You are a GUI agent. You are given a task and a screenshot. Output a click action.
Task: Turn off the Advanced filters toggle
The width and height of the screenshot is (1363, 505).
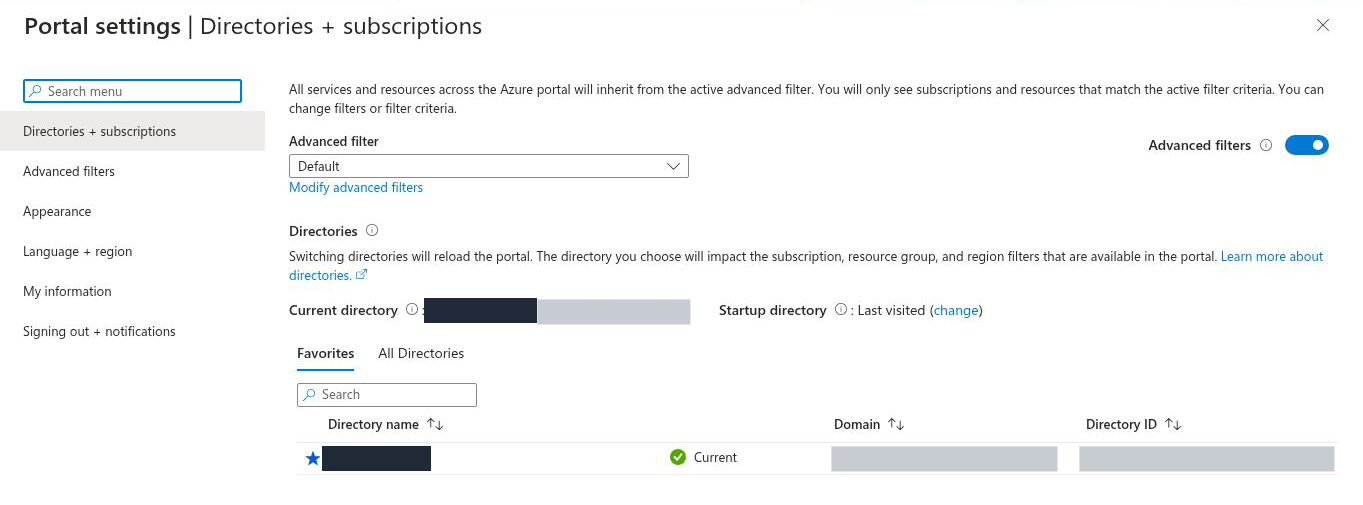(x=1307, y=145)
